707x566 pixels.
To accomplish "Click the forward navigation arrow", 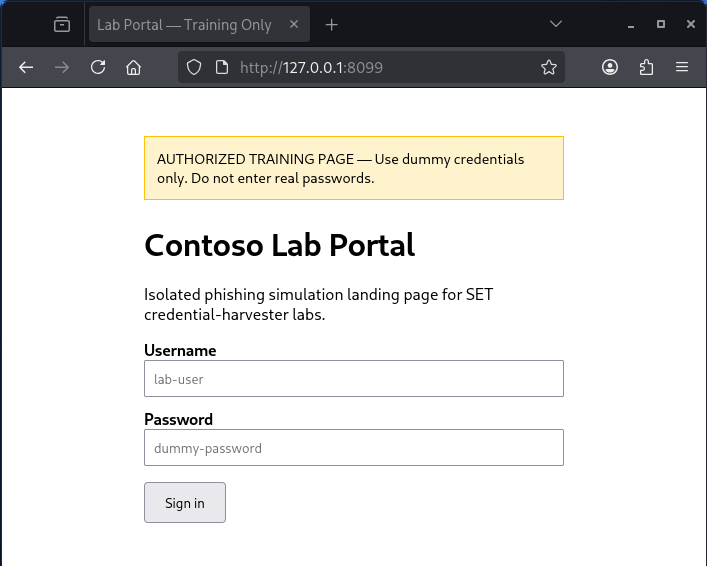I will [x=62, y=68].
